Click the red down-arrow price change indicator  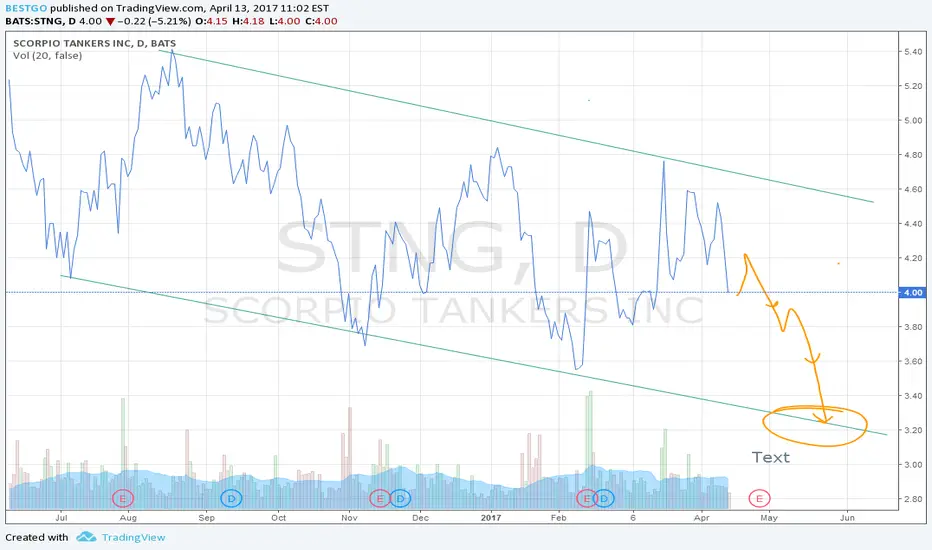[110, 22]
